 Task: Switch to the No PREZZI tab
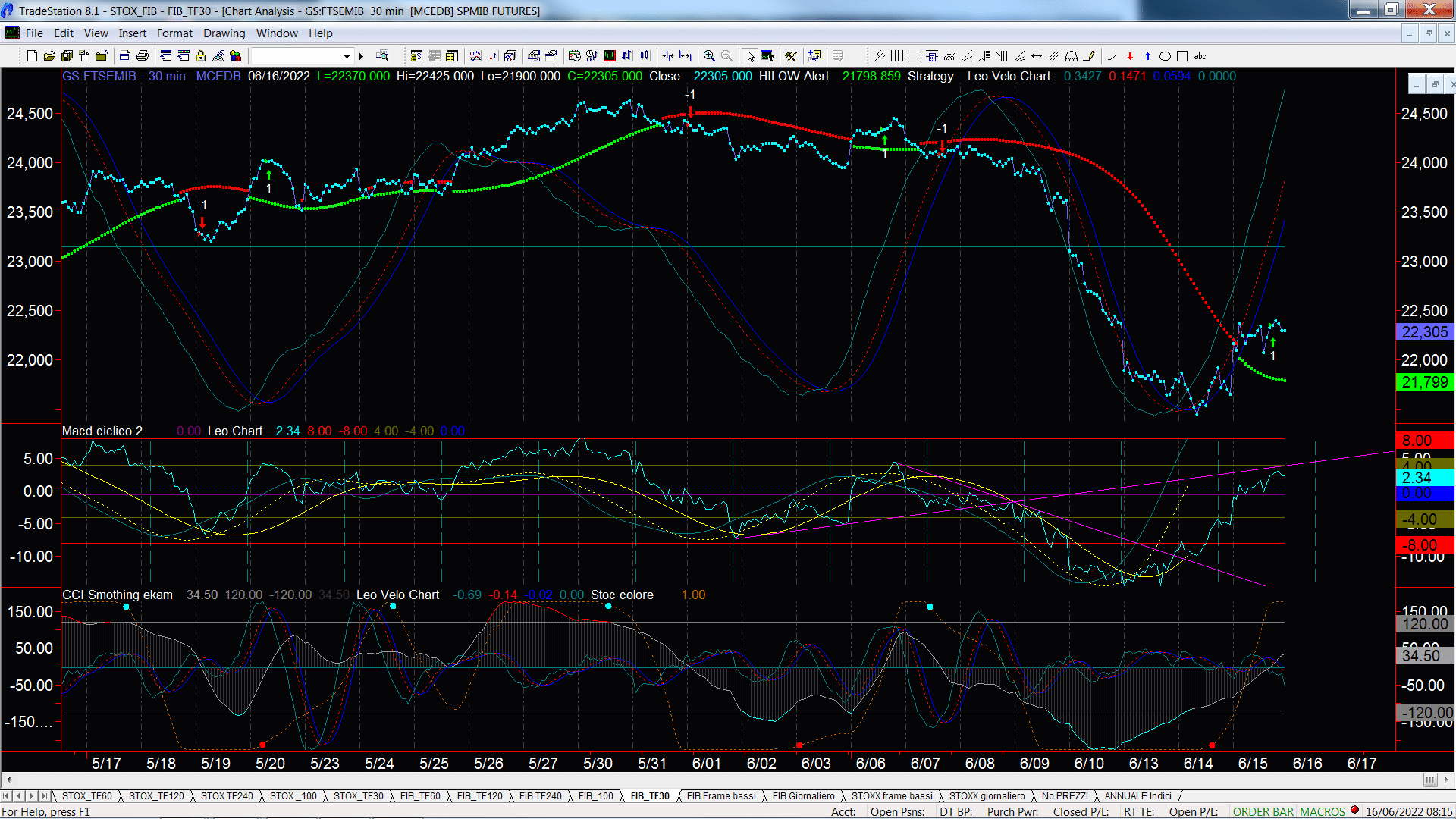pos(1065,795)
